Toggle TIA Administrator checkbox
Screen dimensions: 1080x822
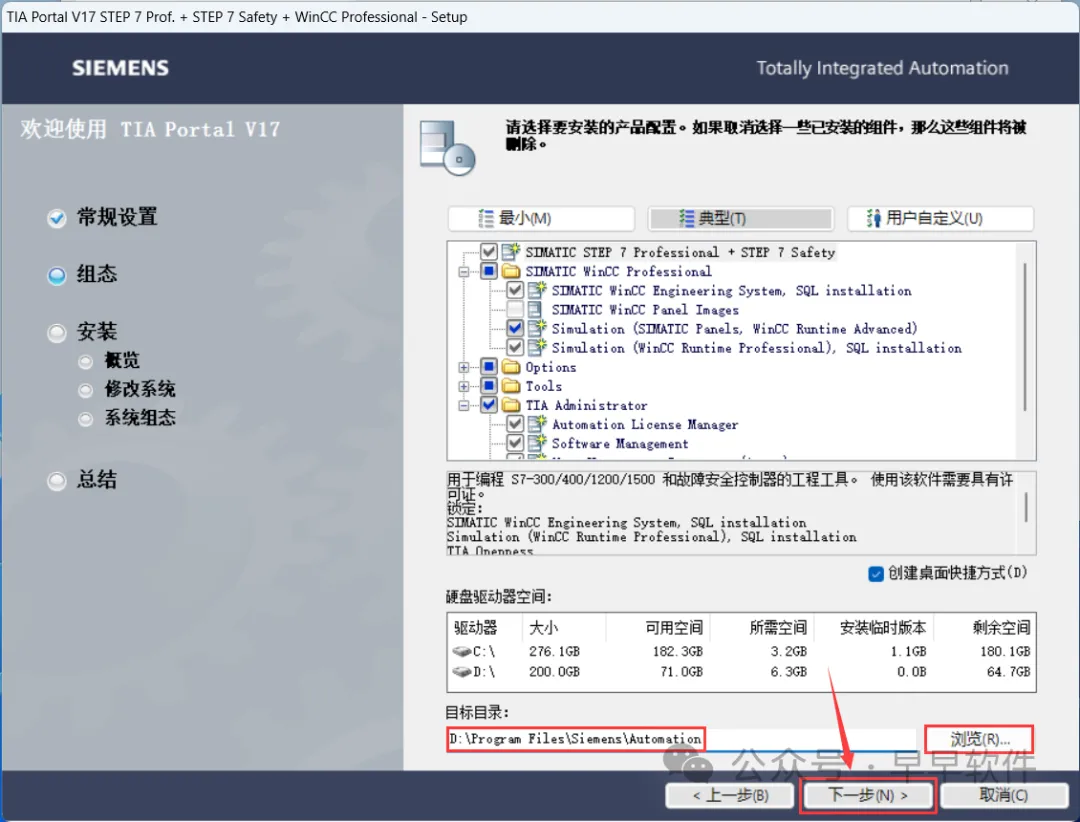click(489, 405)
